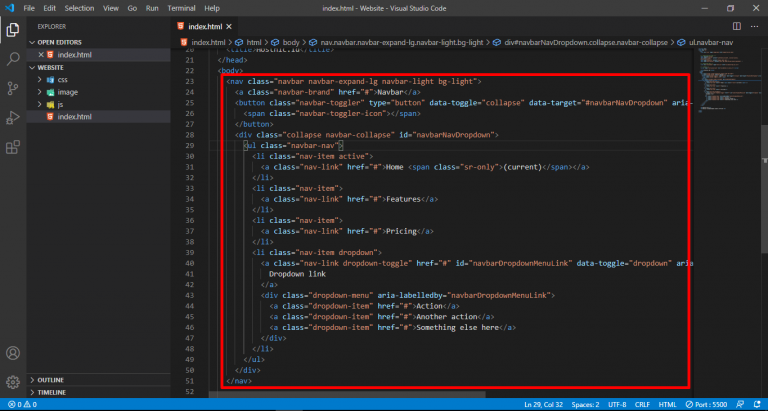Open the editor More Actions ellipsis
This screenshot has height=411, width=768.
753,26
